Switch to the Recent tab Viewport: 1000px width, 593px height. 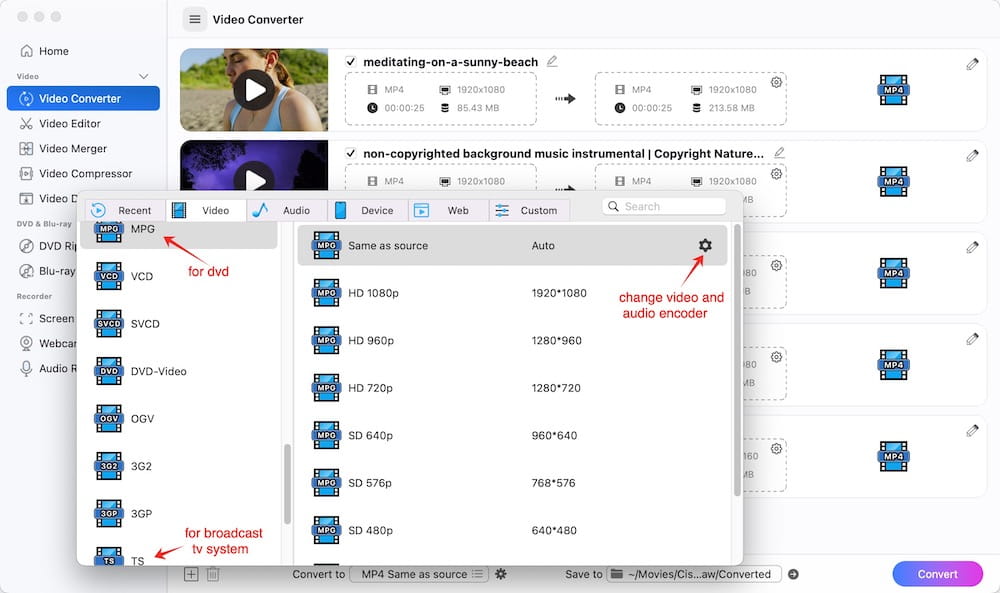(125, 210)
